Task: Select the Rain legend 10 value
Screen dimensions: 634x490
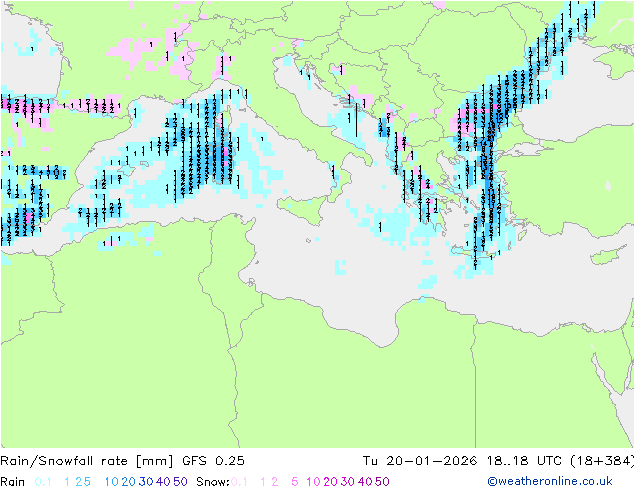Action: point(112,482)
